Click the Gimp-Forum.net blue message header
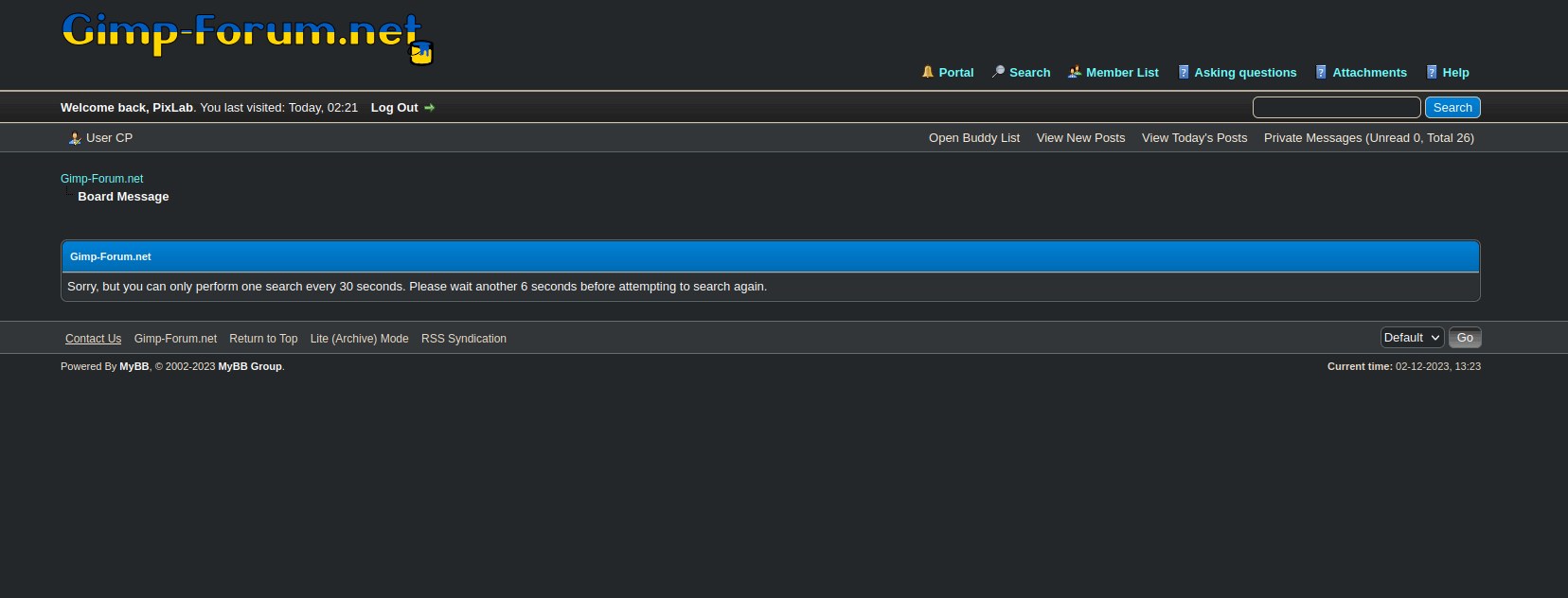Image resolution: width=1568 pixels, height=598 pixels. coord(771,256)
